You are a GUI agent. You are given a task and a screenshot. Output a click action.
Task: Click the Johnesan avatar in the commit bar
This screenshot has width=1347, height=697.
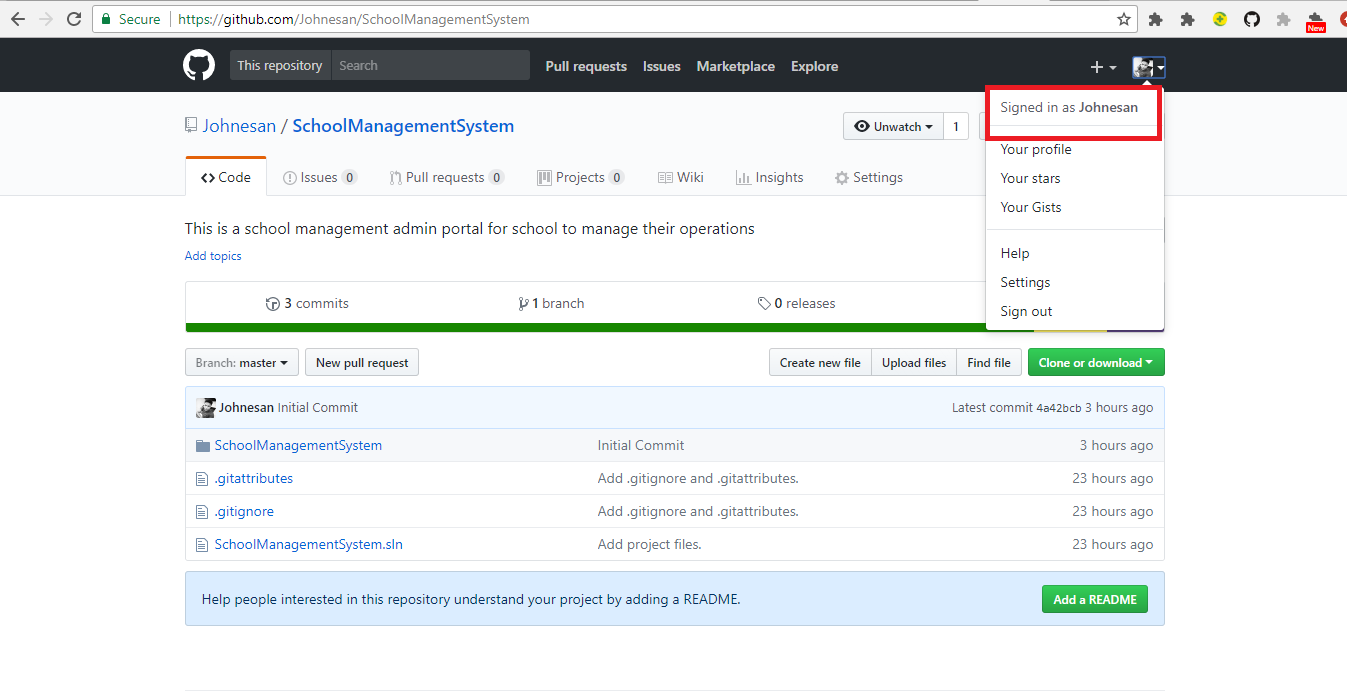[206, 408]
